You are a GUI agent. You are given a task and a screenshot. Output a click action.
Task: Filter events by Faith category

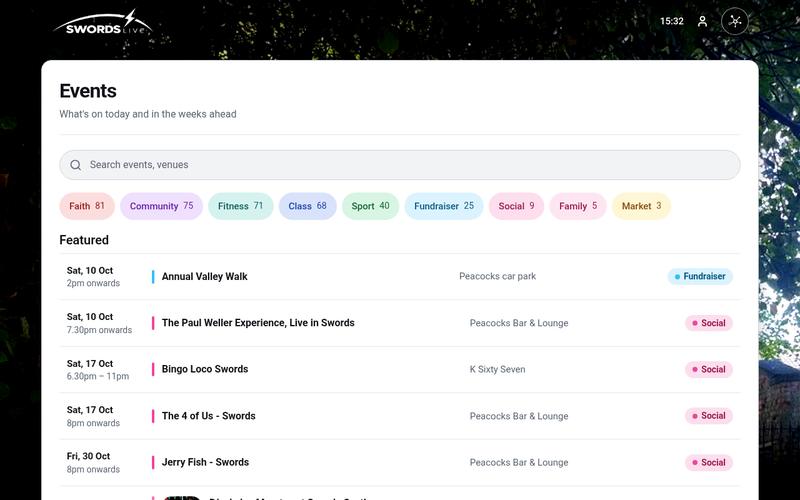click(87, 206)
